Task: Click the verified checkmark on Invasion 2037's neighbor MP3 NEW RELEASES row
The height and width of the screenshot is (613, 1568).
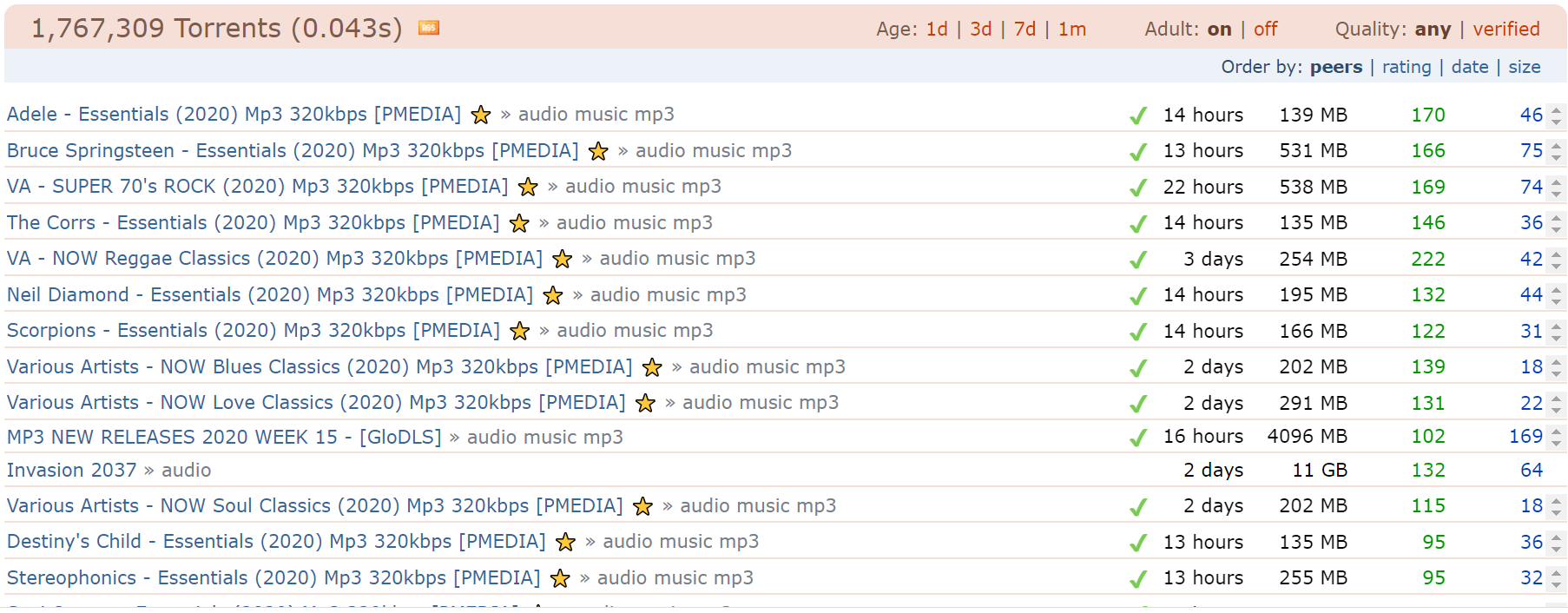Action: click(x=1137, y=438)
